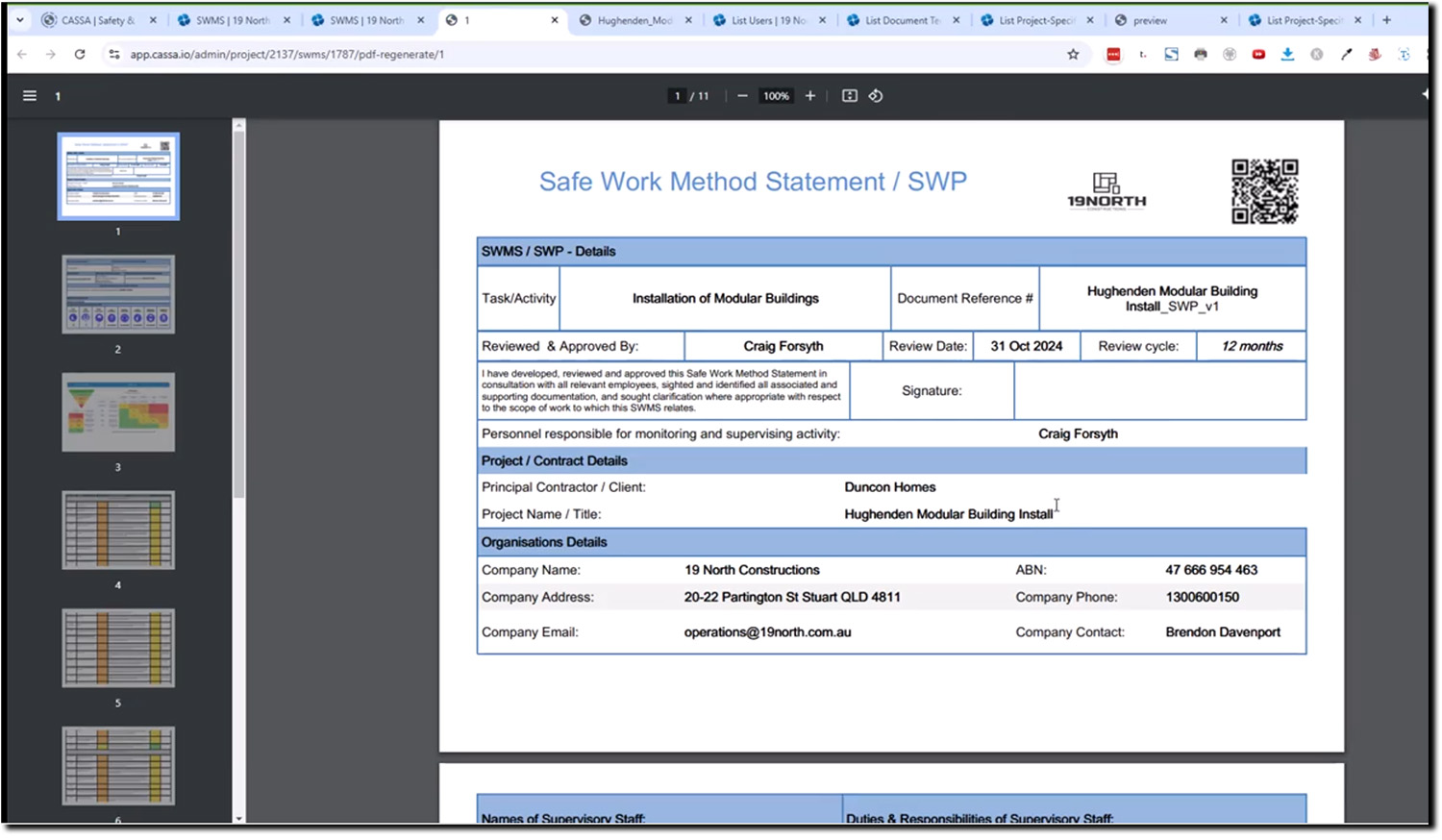Screen dimensions: 1442x840
Task: Reload the current page
Action: click(x=80, y=55)
